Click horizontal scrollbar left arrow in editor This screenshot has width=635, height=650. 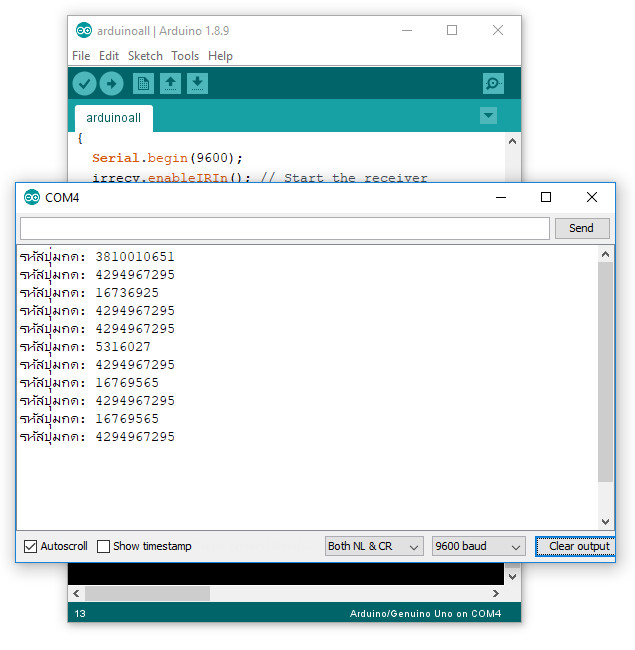(76, 593)
